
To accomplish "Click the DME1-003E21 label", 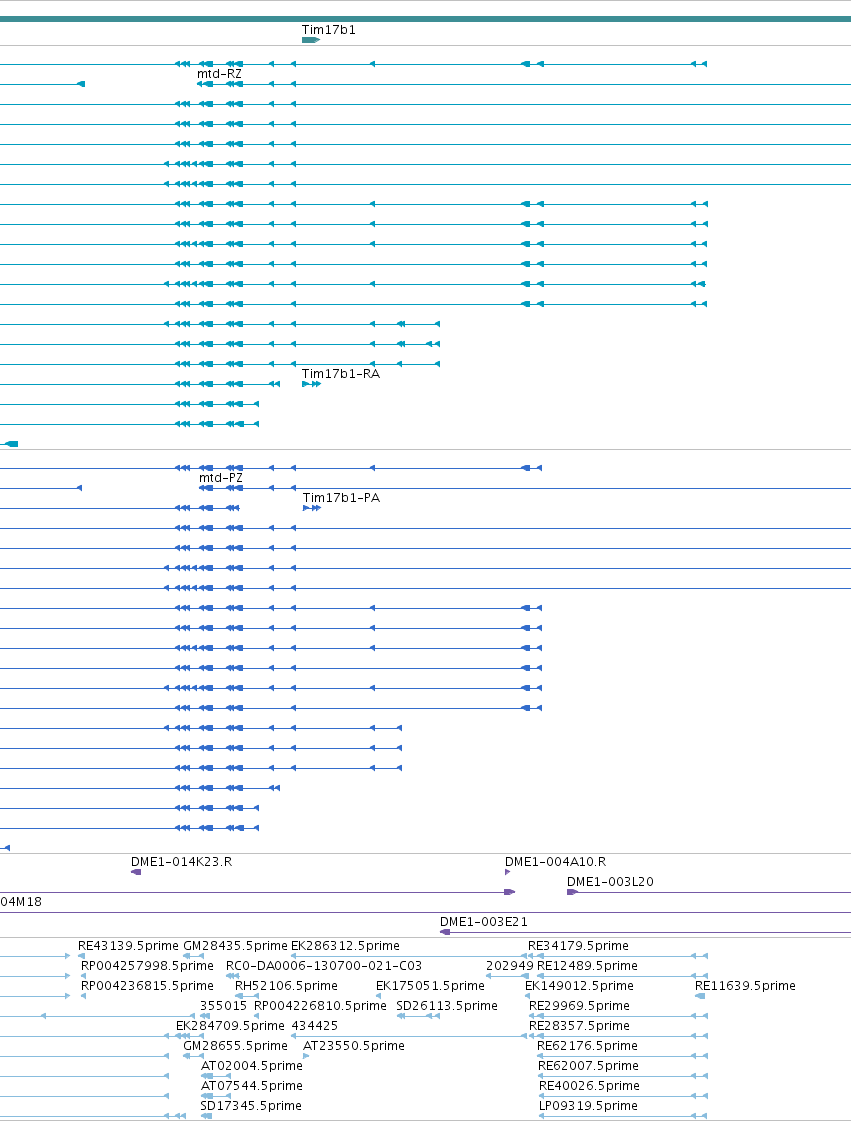I will click(x=483, y=922).
